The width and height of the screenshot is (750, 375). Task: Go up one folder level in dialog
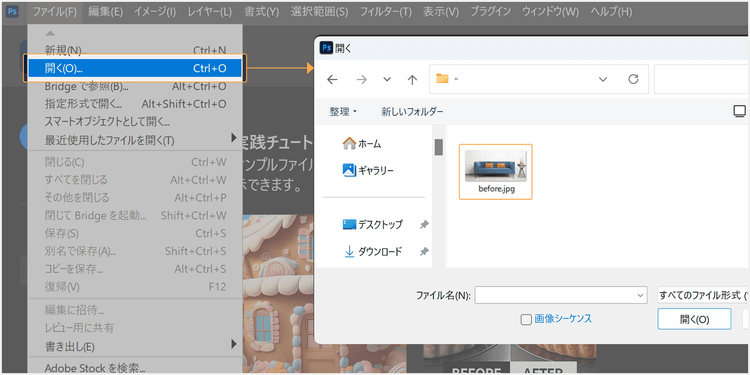click(x=412, y=79)
